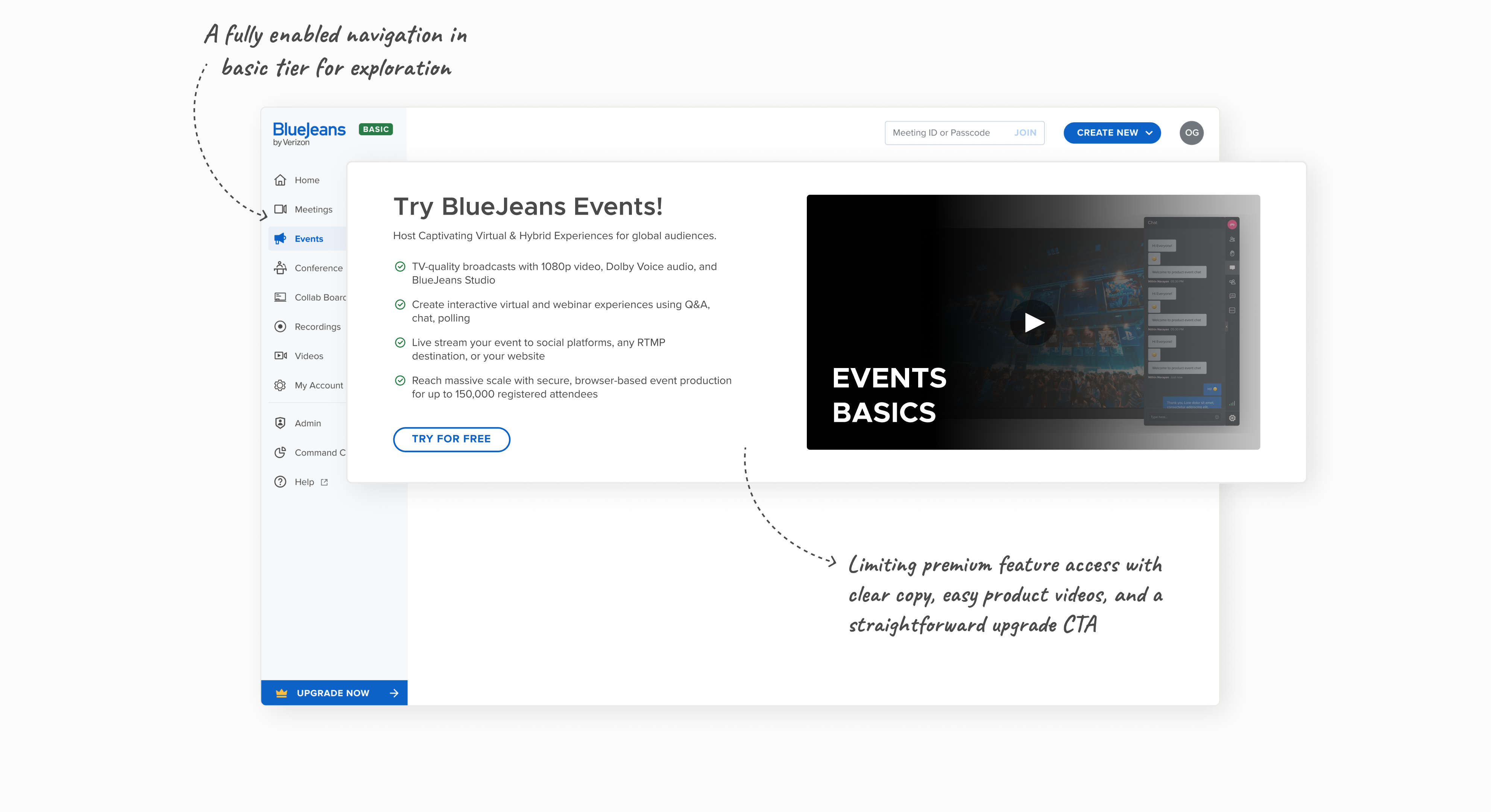
Task: Click the Videos sidebar icon
Action: [280, 356]
